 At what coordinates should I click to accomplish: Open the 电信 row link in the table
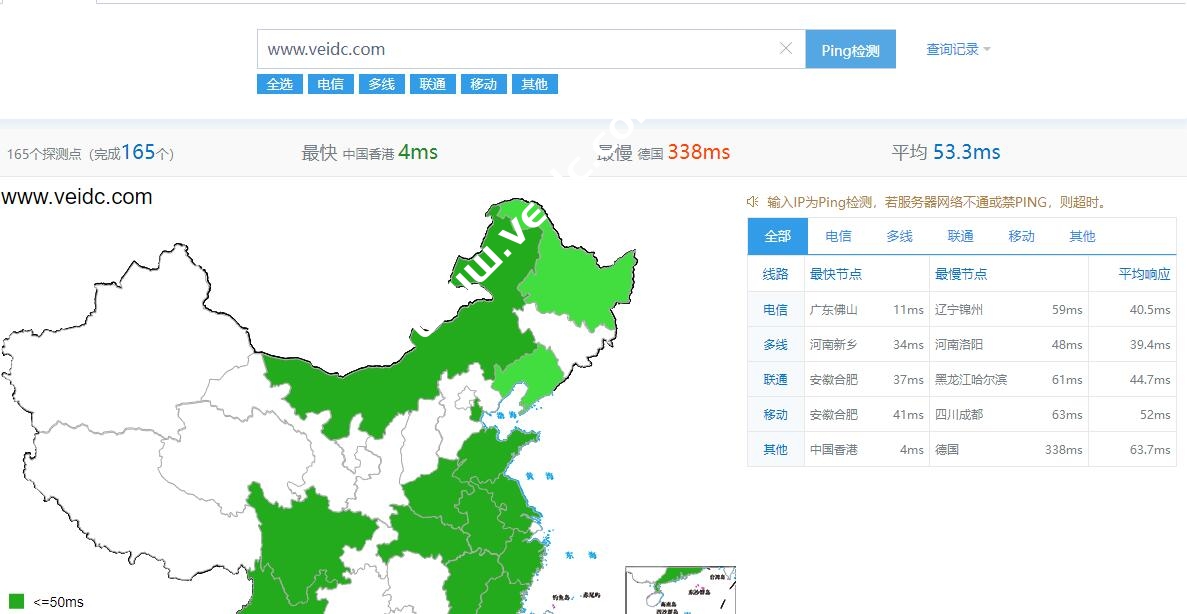(x=775, y=310)
